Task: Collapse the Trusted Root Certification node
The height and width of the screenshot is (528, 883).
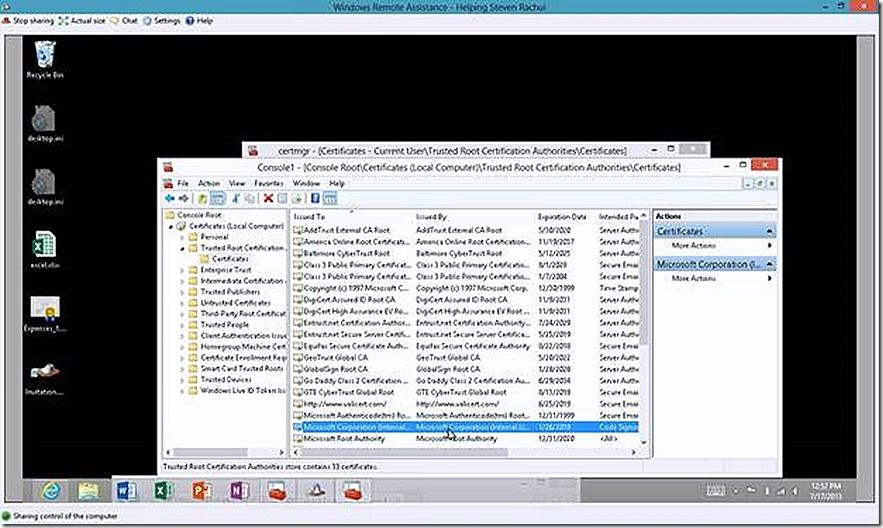Action: (x=182, y=248)
